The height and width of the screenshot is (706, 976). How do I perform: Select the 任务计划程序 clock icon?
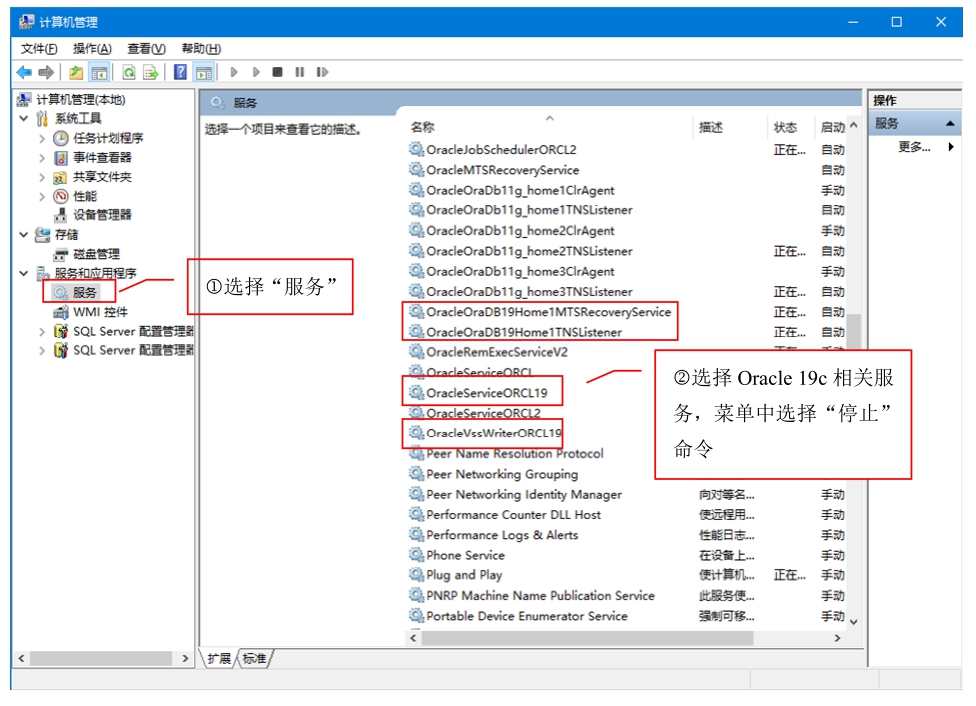tap(60, 138)
